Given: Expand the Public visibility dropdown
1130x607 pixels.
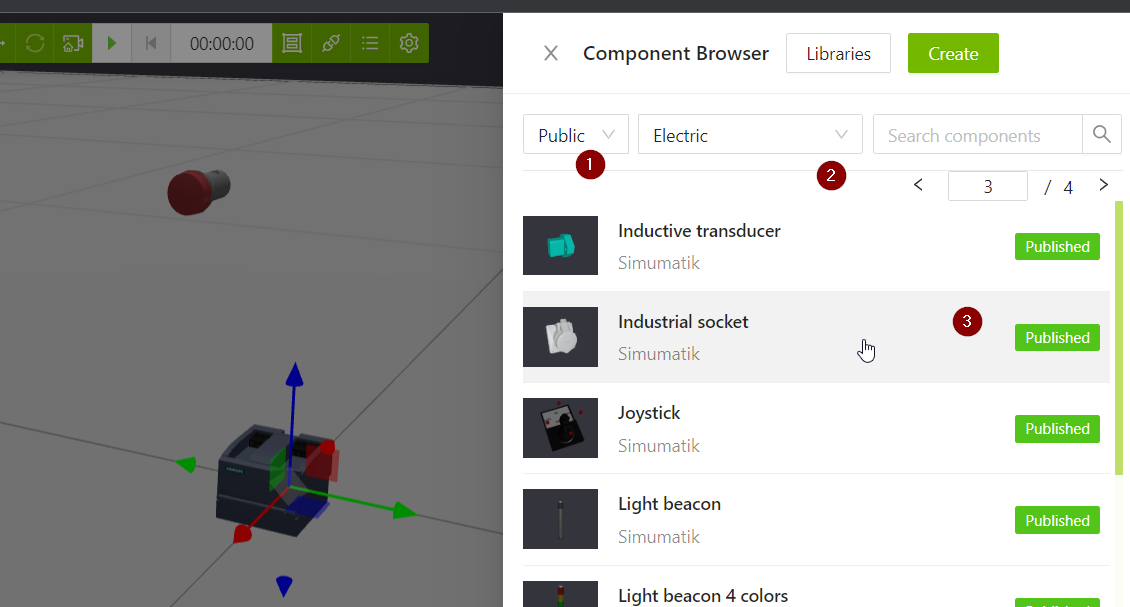Looking at the screenshot, I should pos(576,135).
